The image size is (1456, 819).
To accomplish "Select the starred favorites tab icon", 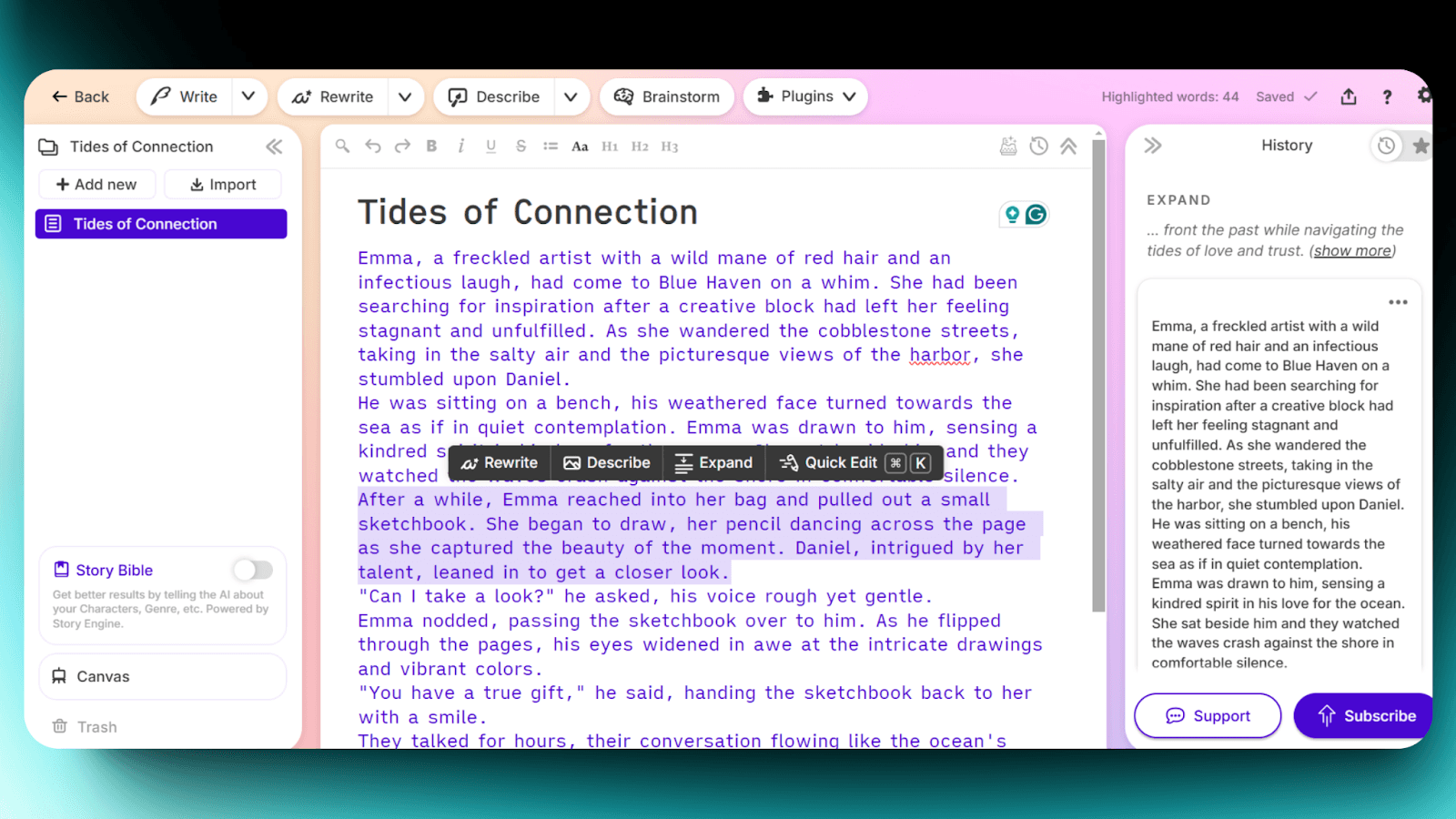I will click(1421, 146).
